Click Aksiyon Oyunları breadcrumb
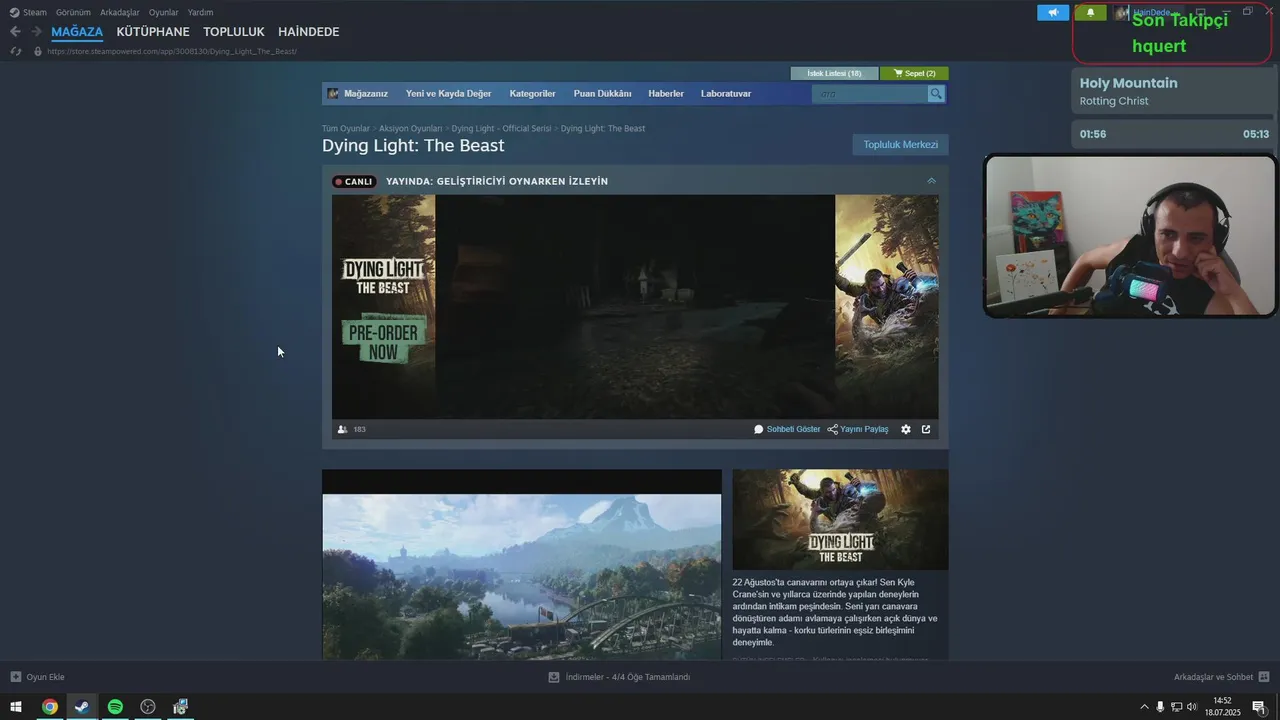This screenshot has width=1280, height=720. pyautogui.click(x=410, y=128)
